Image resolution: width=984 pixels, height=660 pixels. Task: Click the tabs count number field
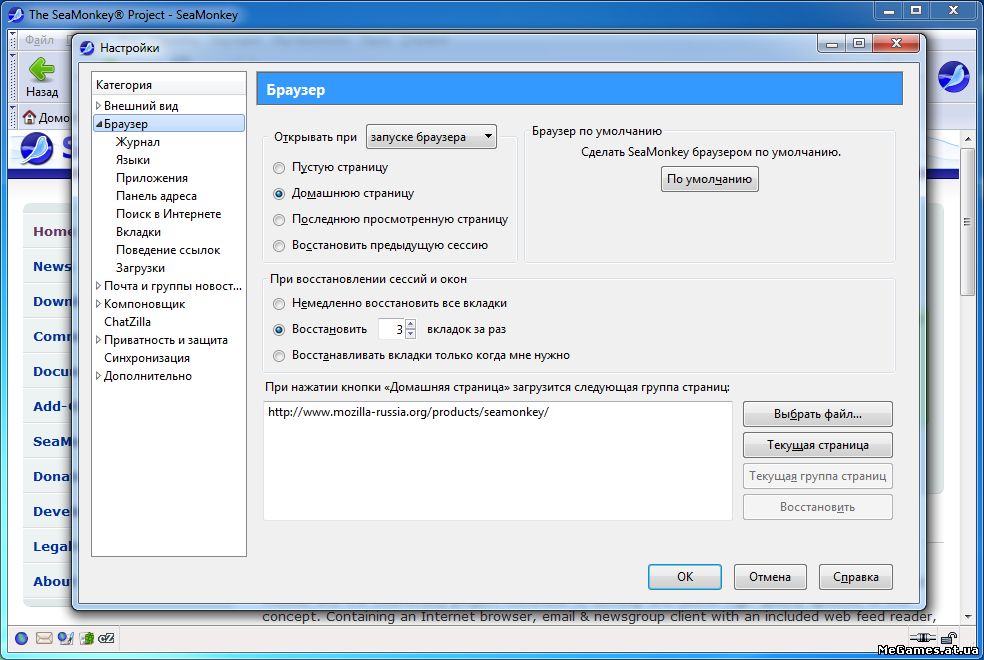coord(392,329)
